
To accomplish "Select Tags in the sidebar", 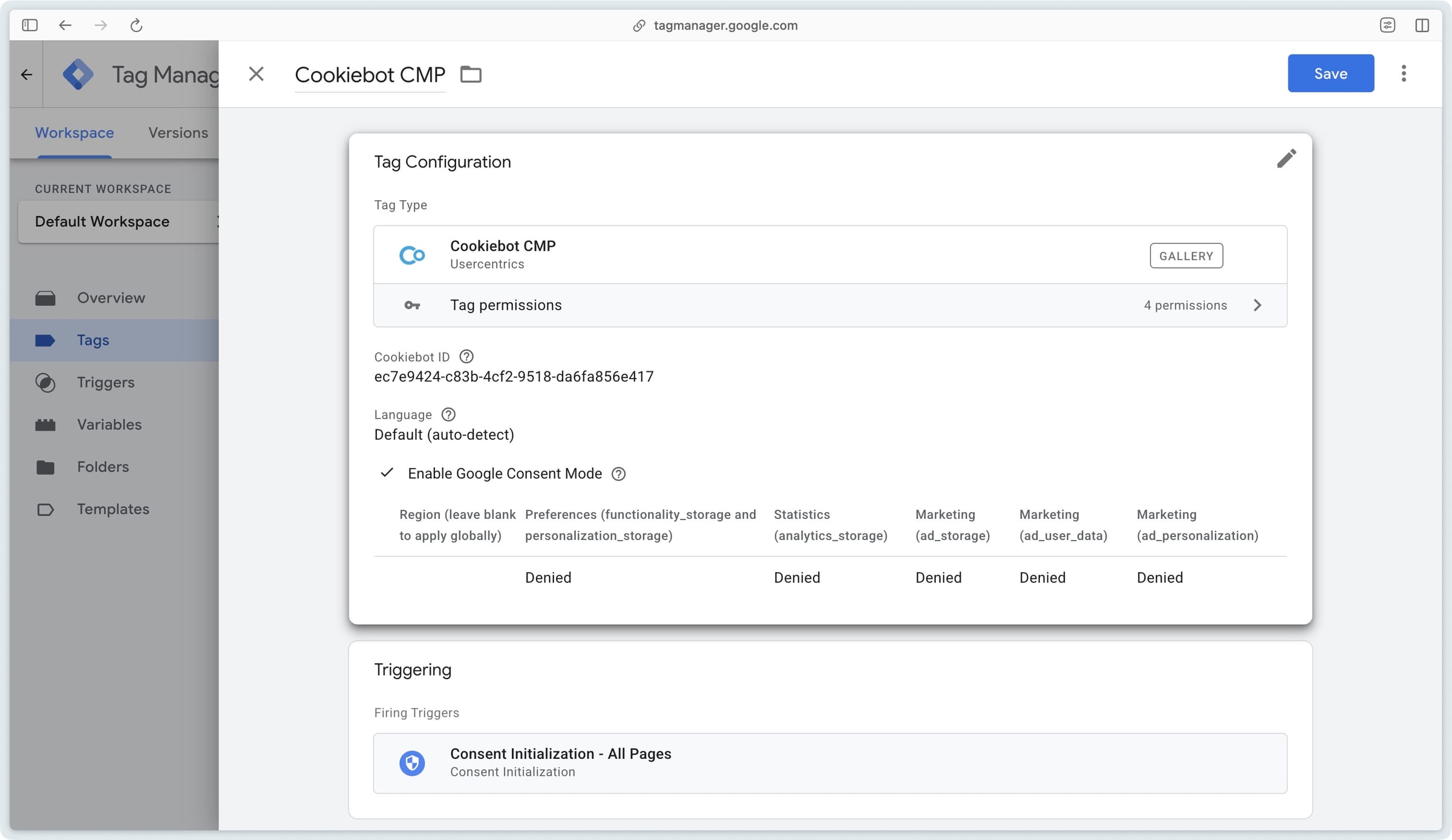I will click(x=114, y=340).
